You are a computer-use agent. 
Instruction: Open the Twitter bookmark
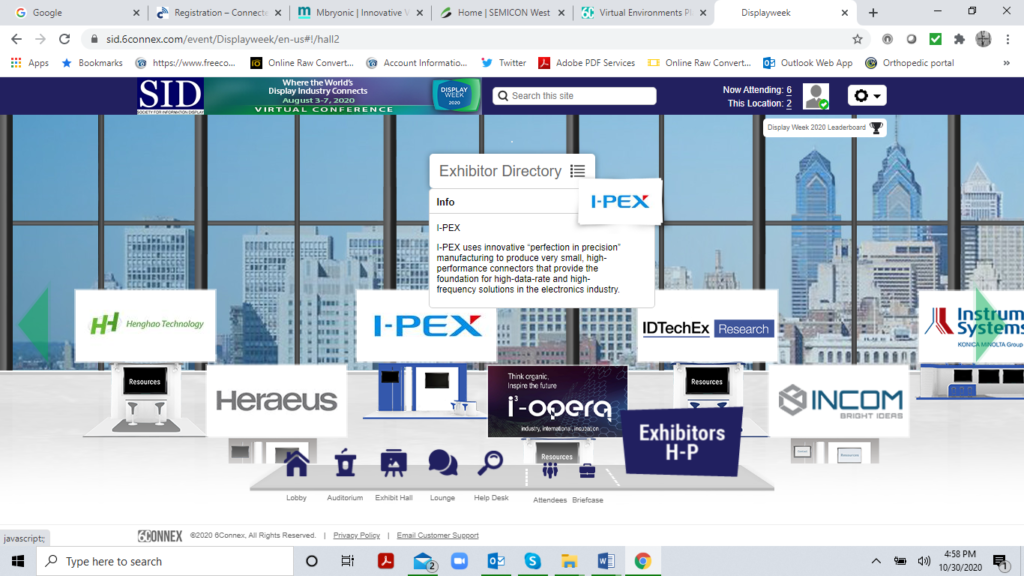pyautogui.click(x=504, y=63)
